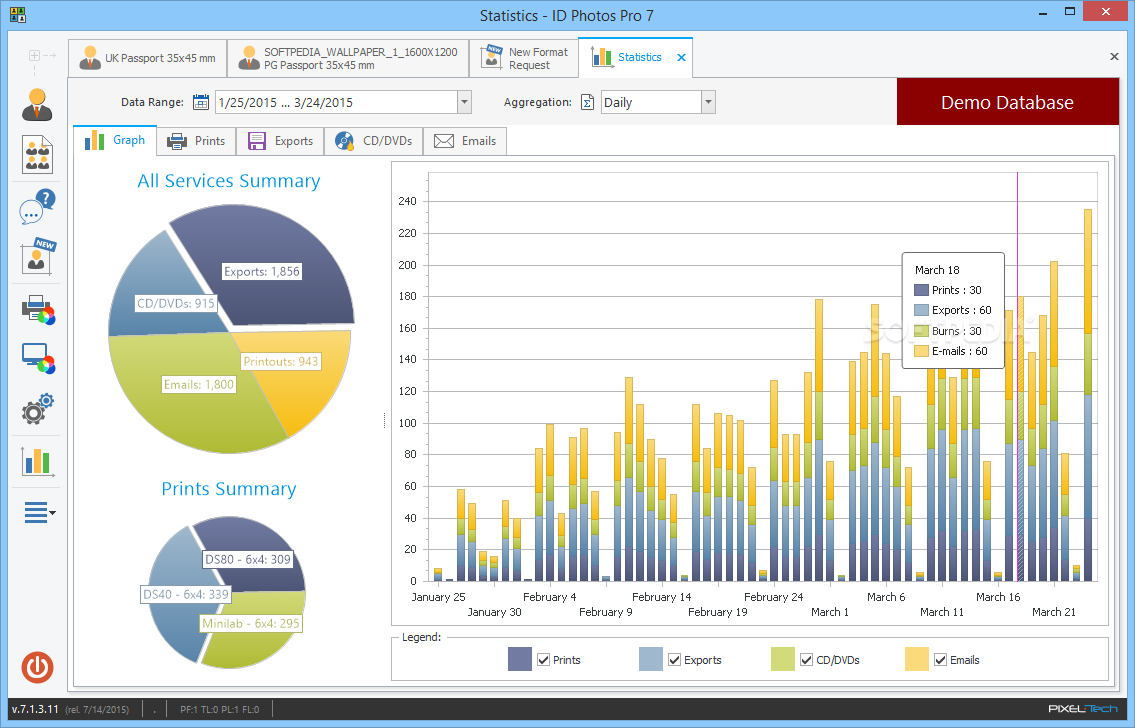This screenshot has width=1135, height=728.
Task: Click the DS40 - 6x4: 339 label
Action: [x=186, y=594]
